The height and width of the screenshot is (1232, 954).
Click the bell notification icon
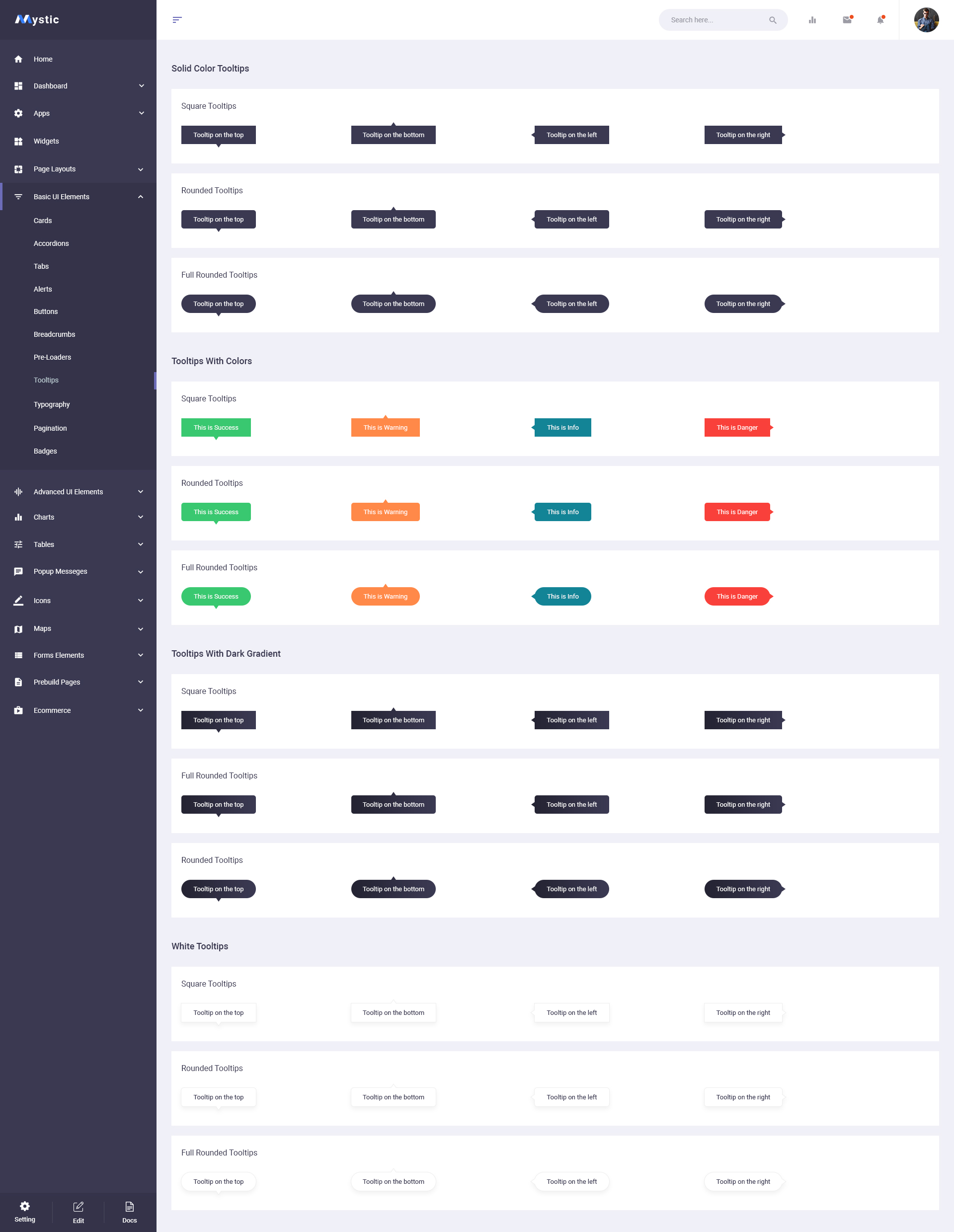880,20
